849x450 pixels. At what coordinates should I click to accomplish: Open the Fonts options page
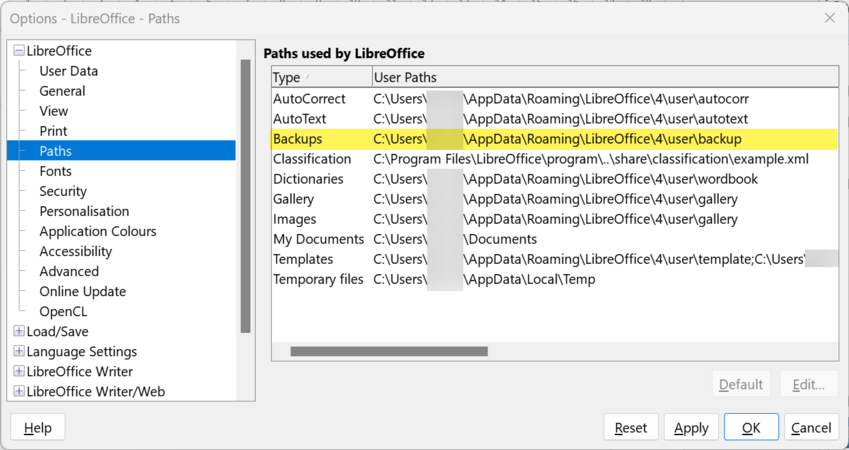coord(55,171)
